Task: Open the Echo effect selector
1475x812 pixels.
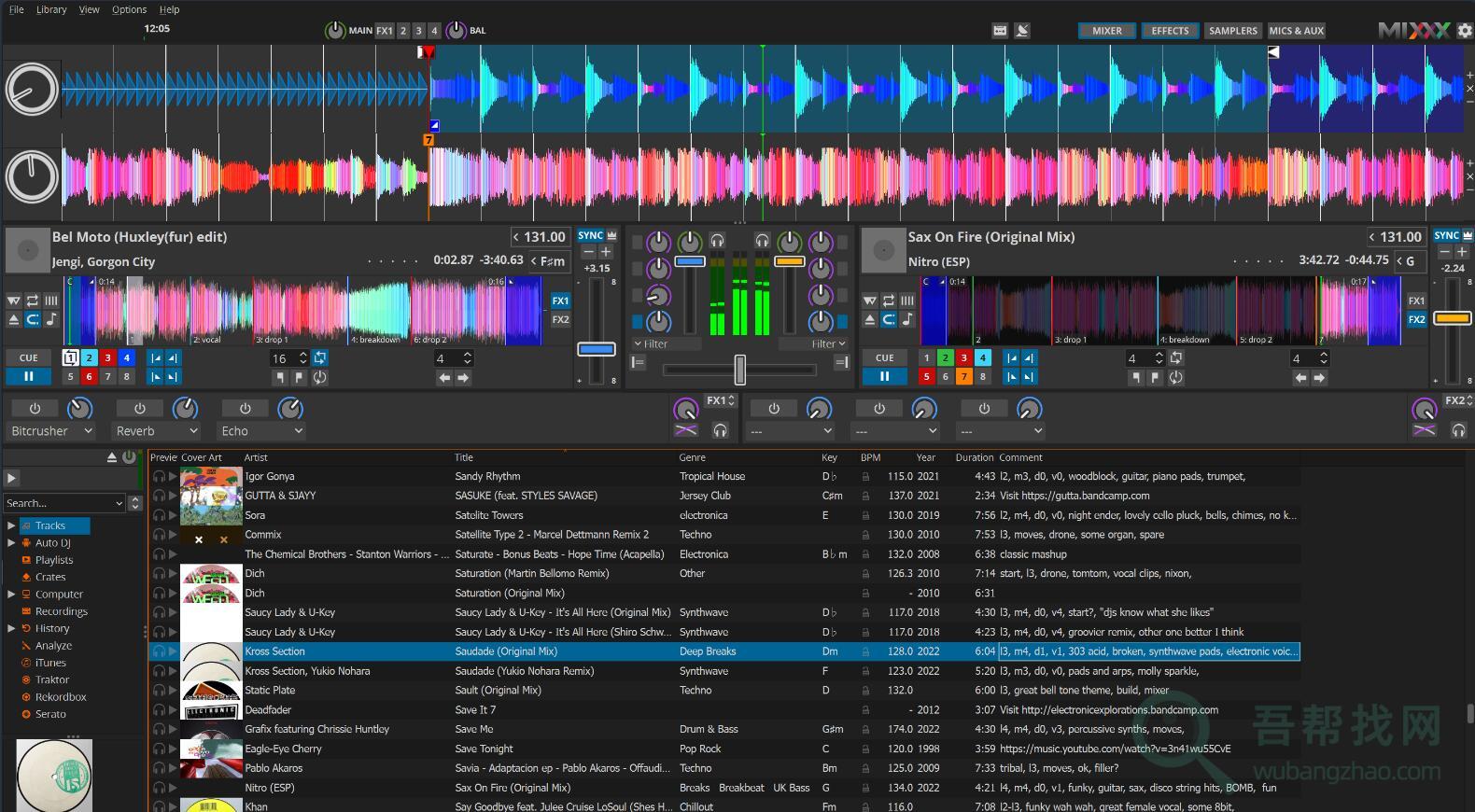Action: click(x=262, y=431)
